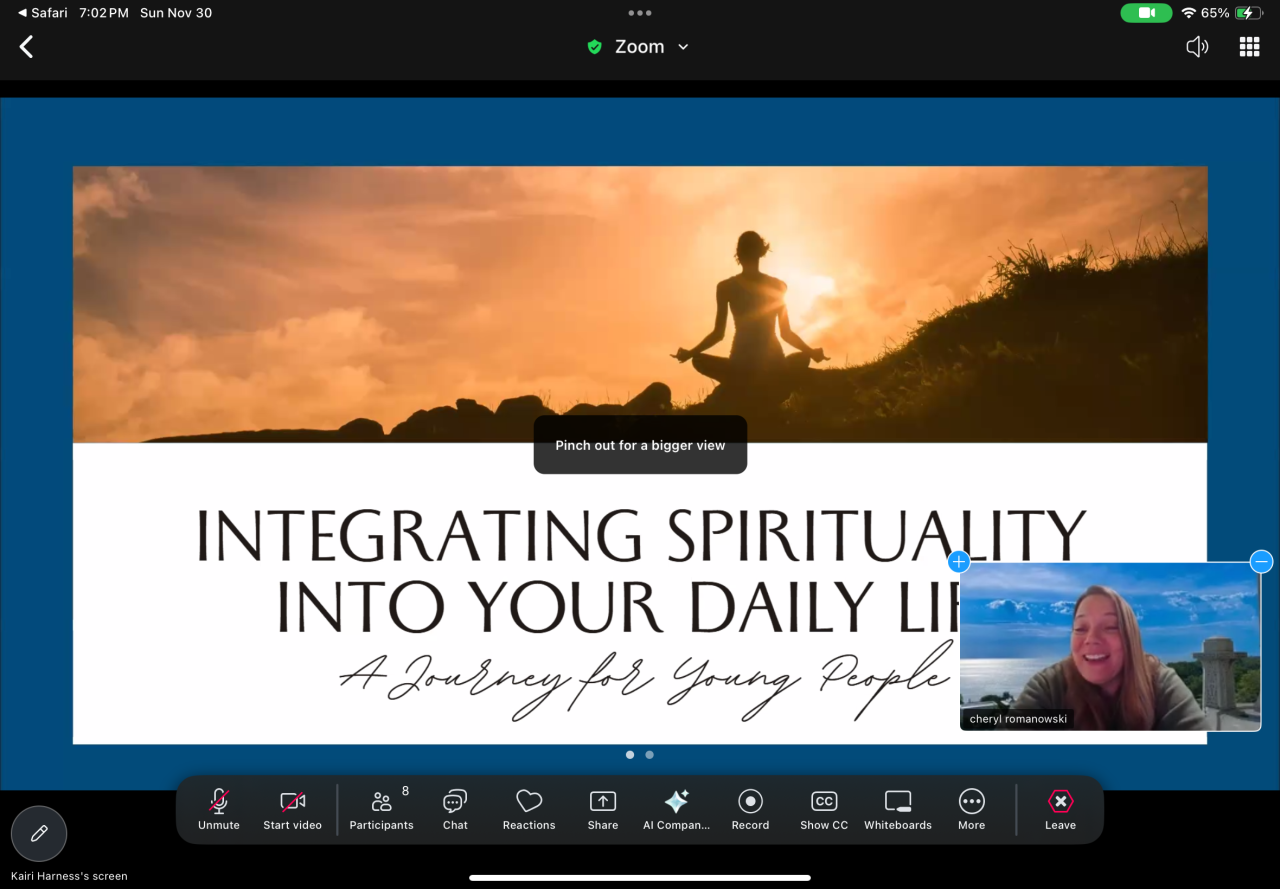This screenshot has width=1280, height=889.
Task: Tap the "65%" battery percentage
Action: 1216,13
